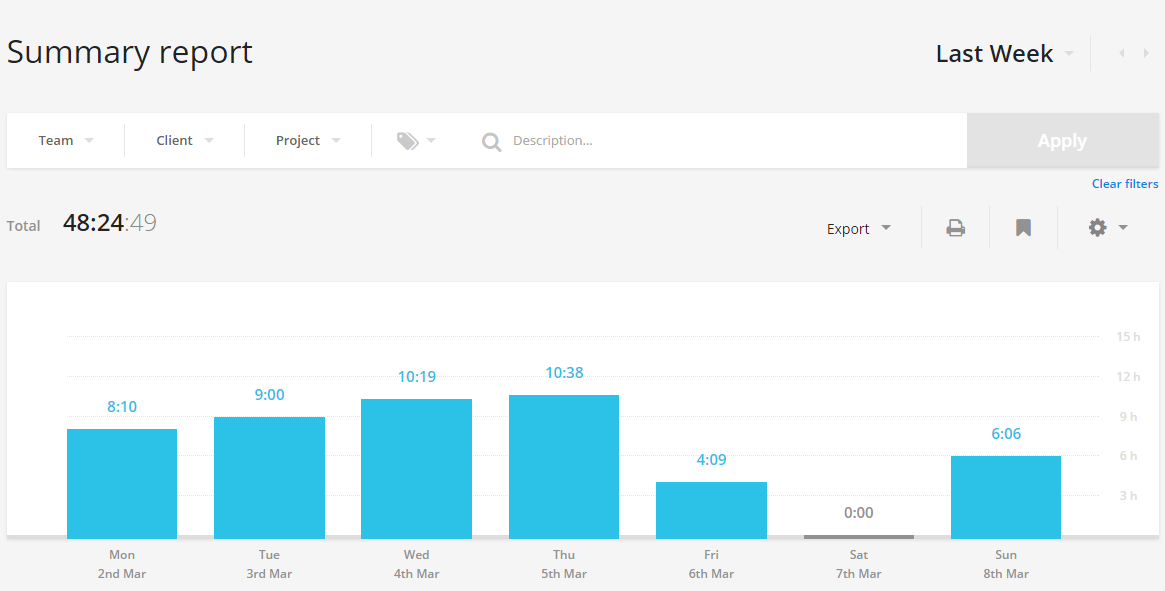Open the Last Week date range dropdown
The height and width of the screenshot is (591, 1165).
(x=1005, y=54)
